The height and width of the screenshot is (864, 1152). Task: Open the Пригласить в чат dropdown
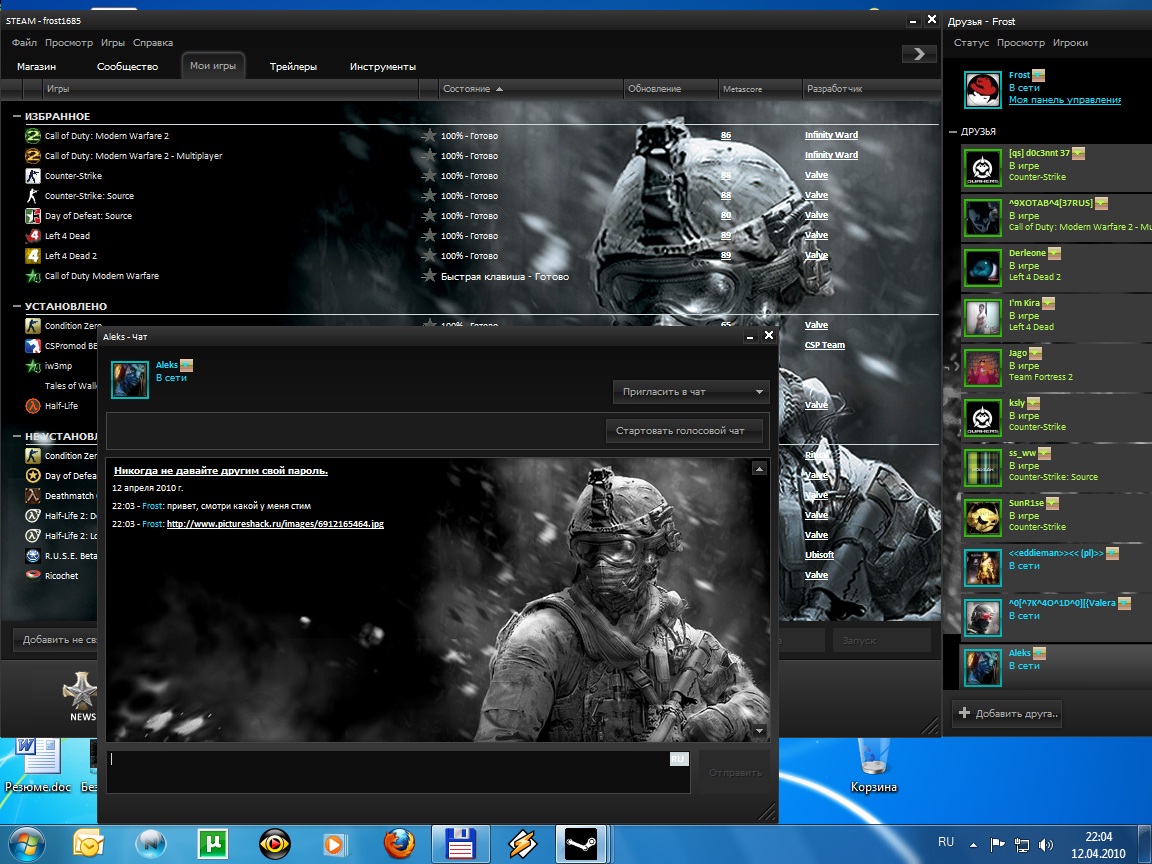691,392
